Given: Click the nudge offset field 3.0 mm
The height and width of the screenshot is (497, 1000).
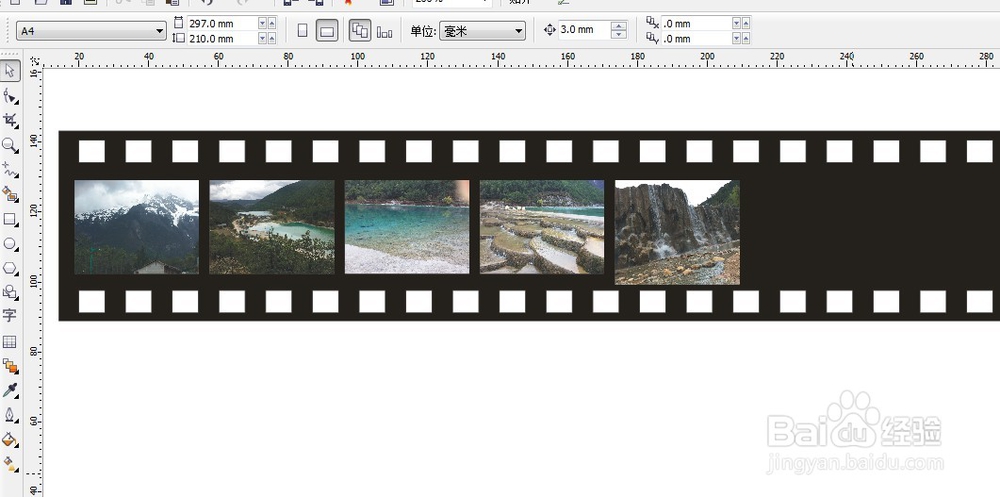Looking at the screenshot, I should pyautogui.click(x=584, y=30).
